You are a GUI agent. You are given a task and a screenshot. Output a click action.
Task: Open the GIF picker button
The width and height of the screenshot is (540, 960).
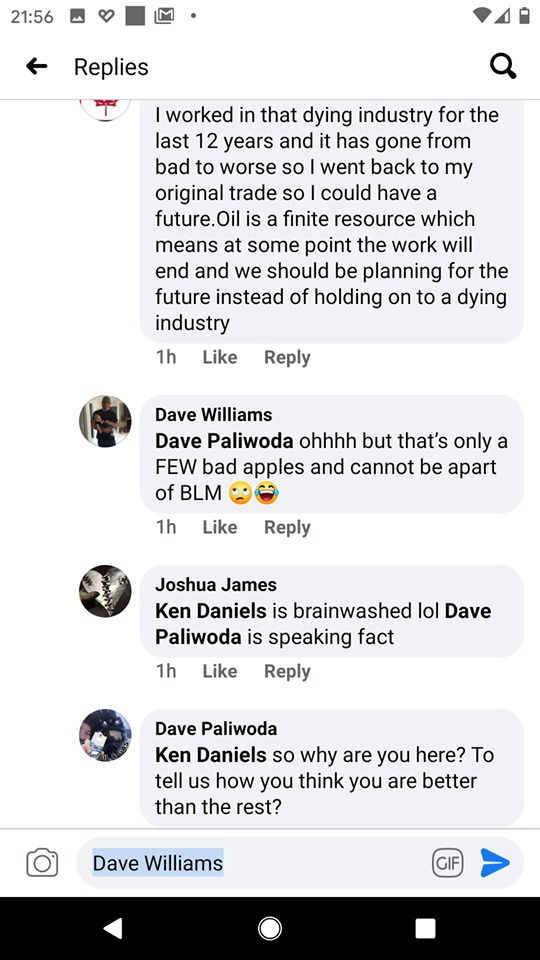click(x=448, y=863)
